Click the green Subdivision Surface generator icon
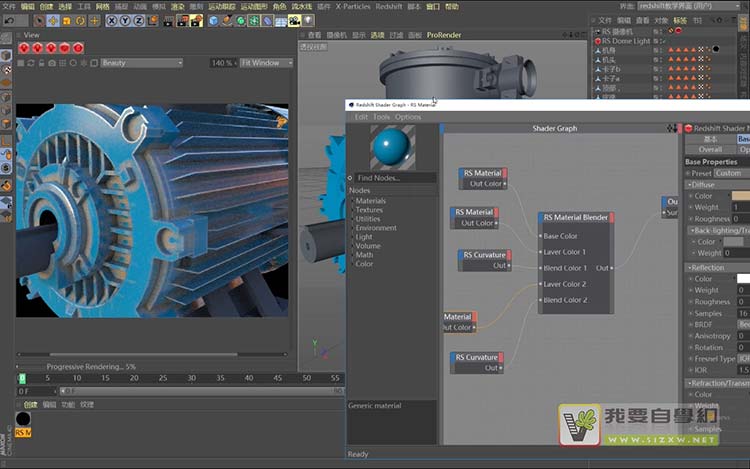The width and height of the screenshot is (750, 469). click(x=241, y=21)
